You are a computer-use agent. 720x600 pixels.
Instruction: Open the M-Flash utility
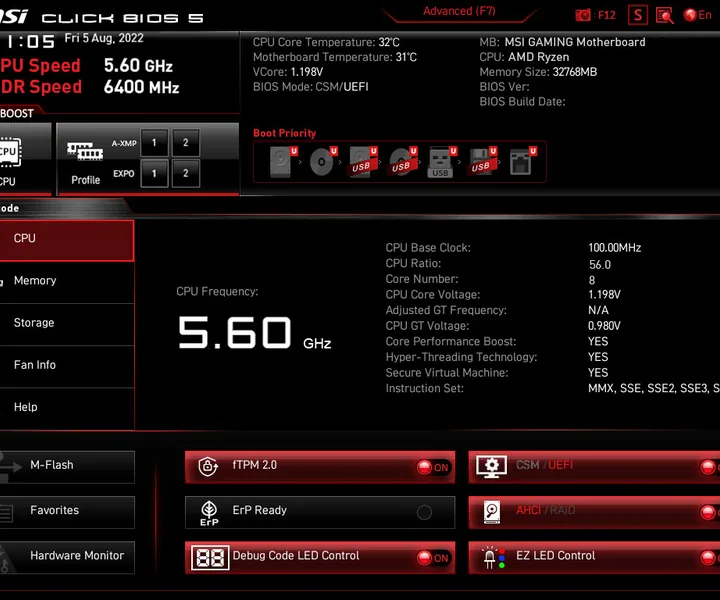(x=67, y=466)
